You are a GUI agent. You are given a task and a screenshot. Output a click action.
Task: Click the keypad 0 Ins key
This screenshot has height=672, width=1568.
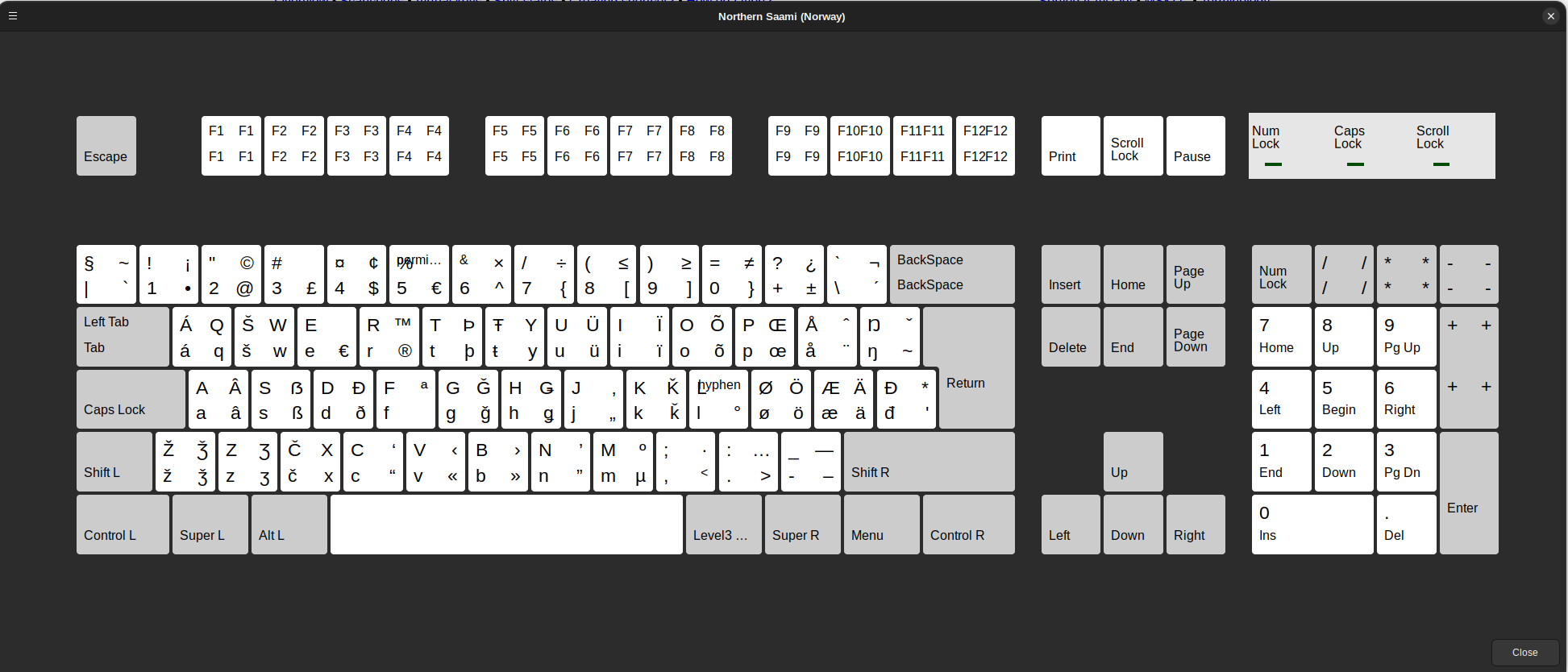[x=1312, y=525]
